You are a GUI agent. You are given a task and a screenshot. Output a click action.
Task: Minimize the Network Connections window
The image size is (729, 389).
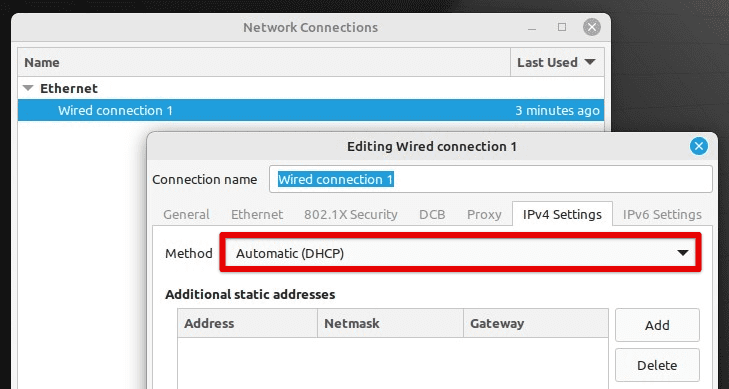pos(532,27)
